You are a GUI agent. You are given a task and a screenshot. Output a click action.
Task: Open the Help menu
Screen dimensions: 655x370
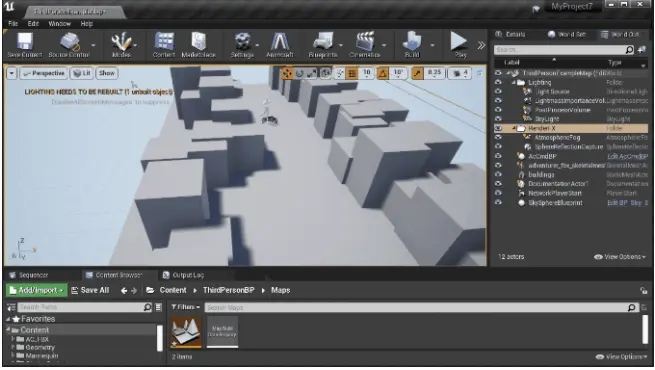[x=86, y=24]
